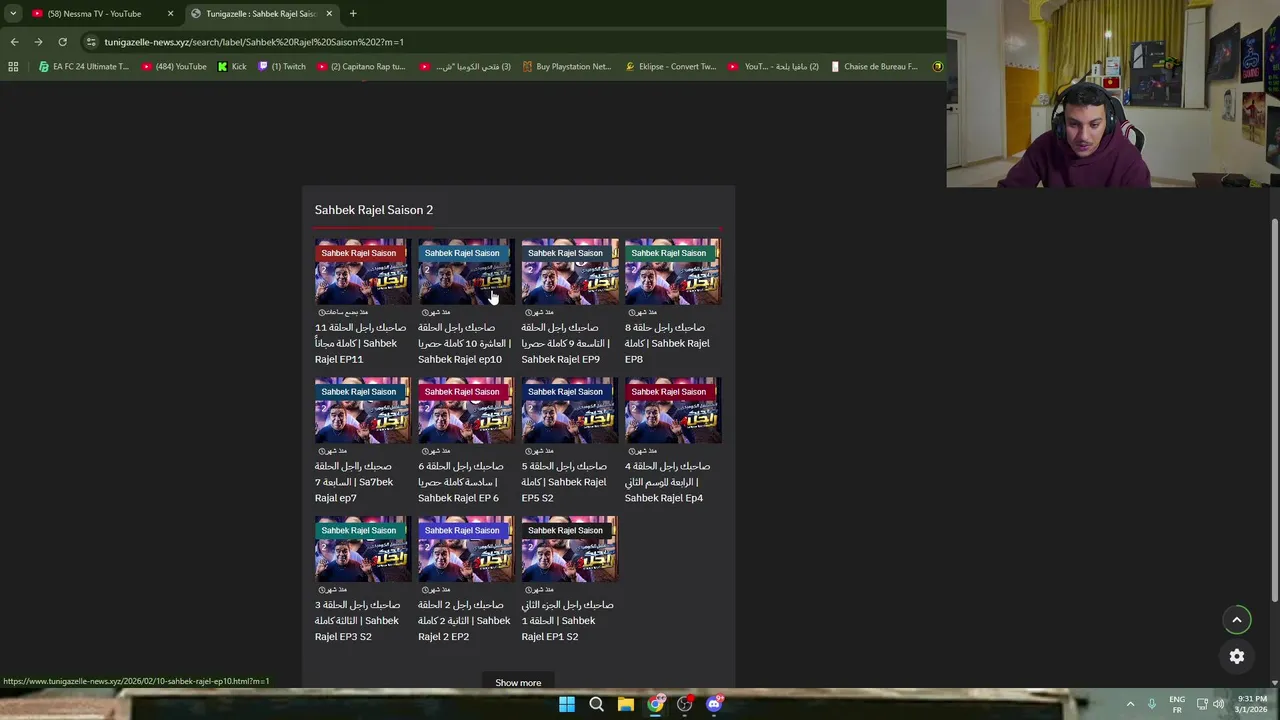Open the Sahbek Rajel EP 6 thumbnail
This screenshot has width=1280, height=720.
click(466, 410)
